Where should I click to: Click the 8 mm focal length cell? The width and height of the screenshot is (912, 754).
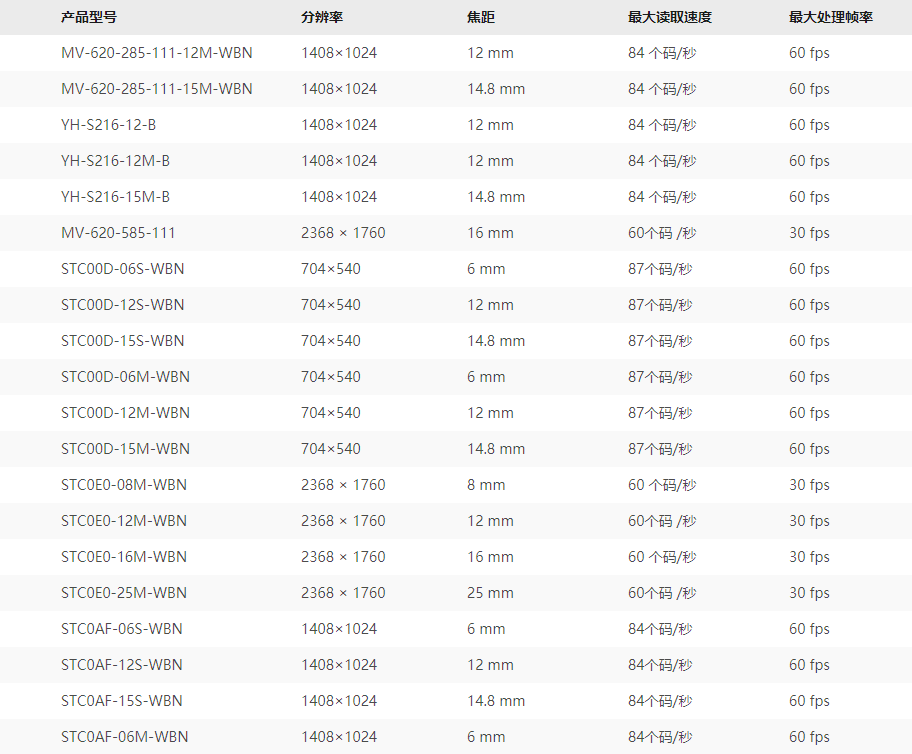point(486,485)
